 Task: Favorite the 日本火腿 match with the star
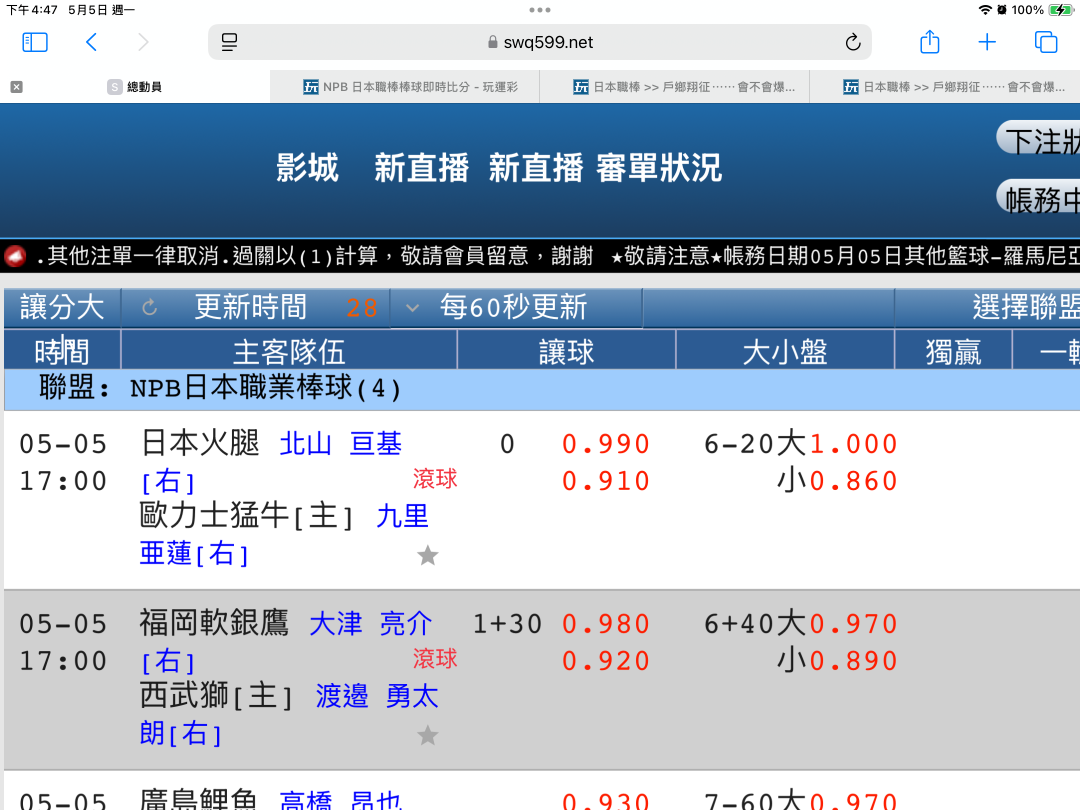pos(427,555)
